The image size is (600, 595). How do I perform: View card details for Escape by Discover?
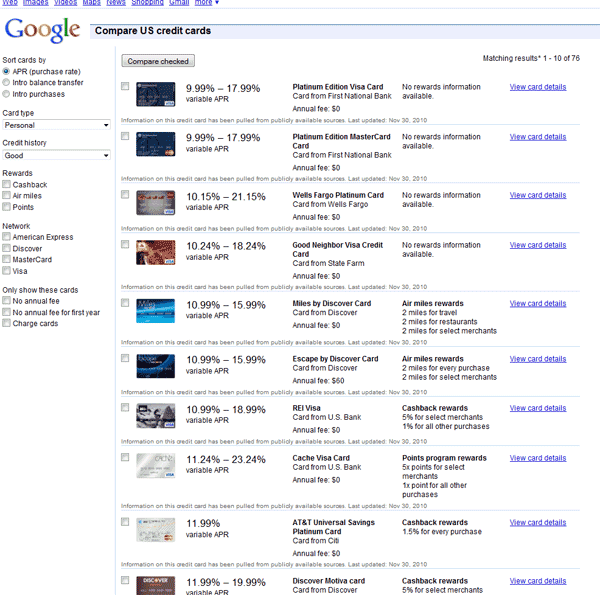(x=538, y=359)
